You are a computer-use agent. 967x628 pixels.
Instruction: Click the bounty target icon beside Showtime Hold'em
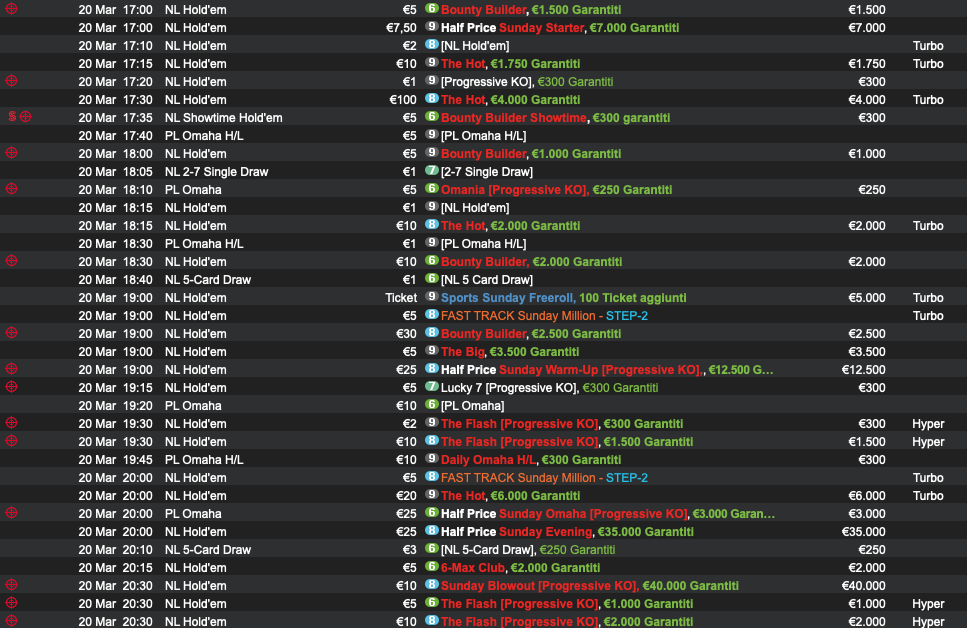click(26, 117)
